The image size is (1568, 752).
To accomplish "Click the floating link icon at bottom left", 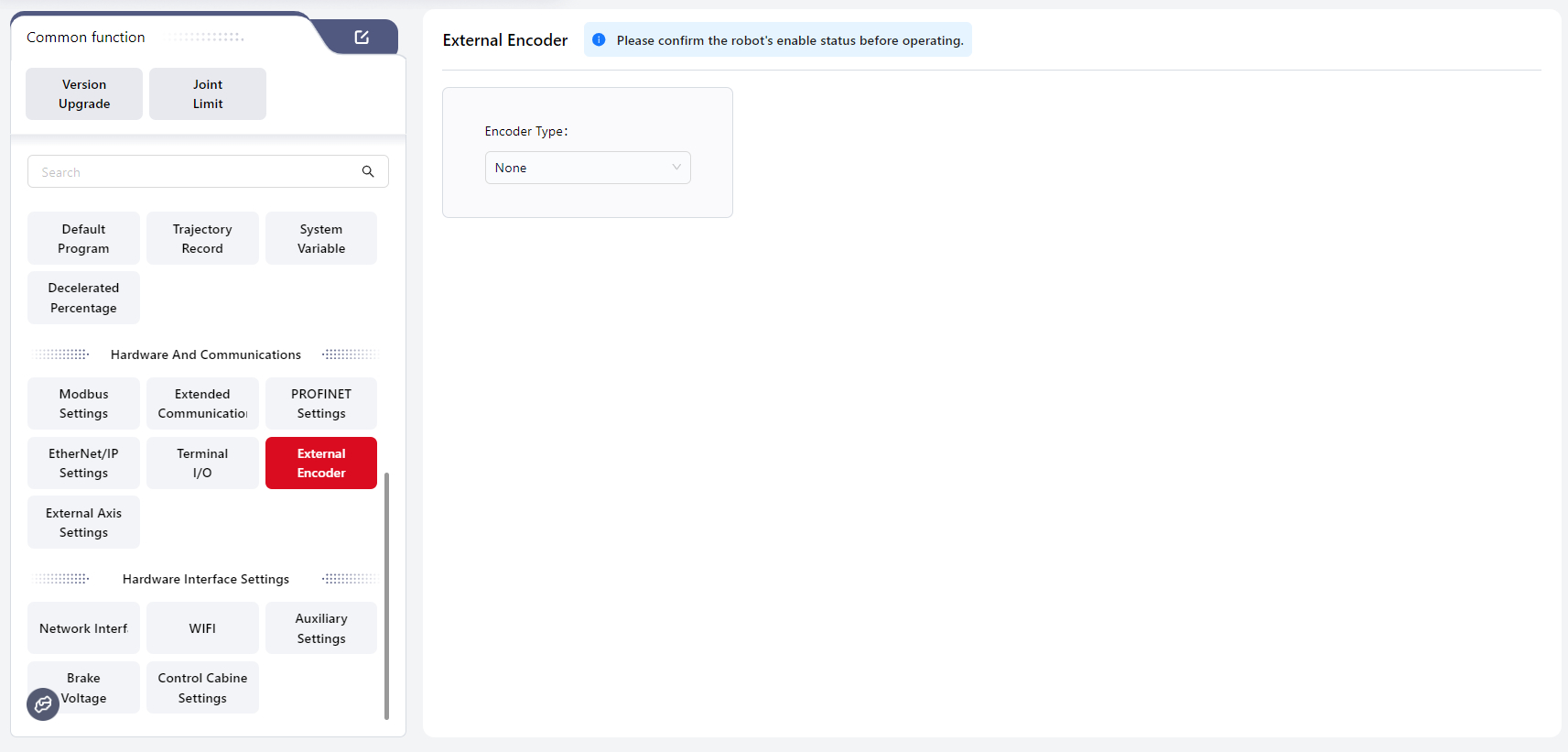I will click(x=43, y=704).
